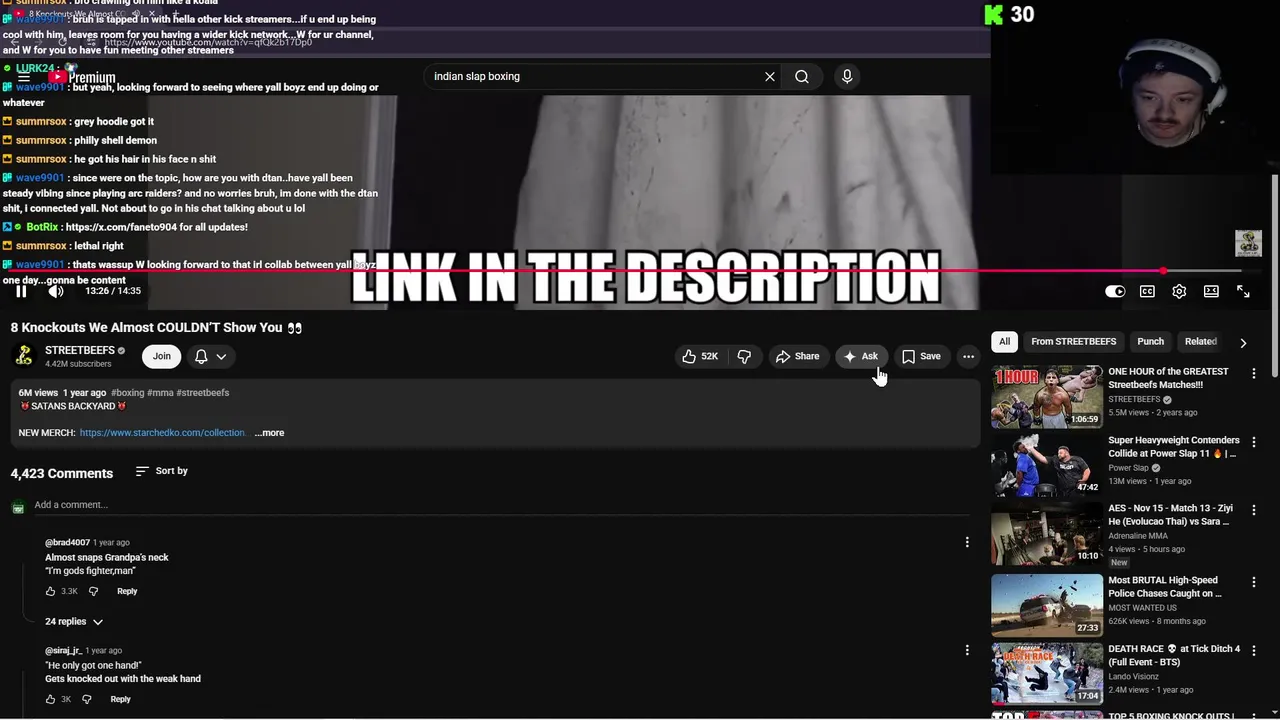Open the STREETBEEFS channel avatar
This screenshot has height=720, width=1280.
(x=24, y=356)
